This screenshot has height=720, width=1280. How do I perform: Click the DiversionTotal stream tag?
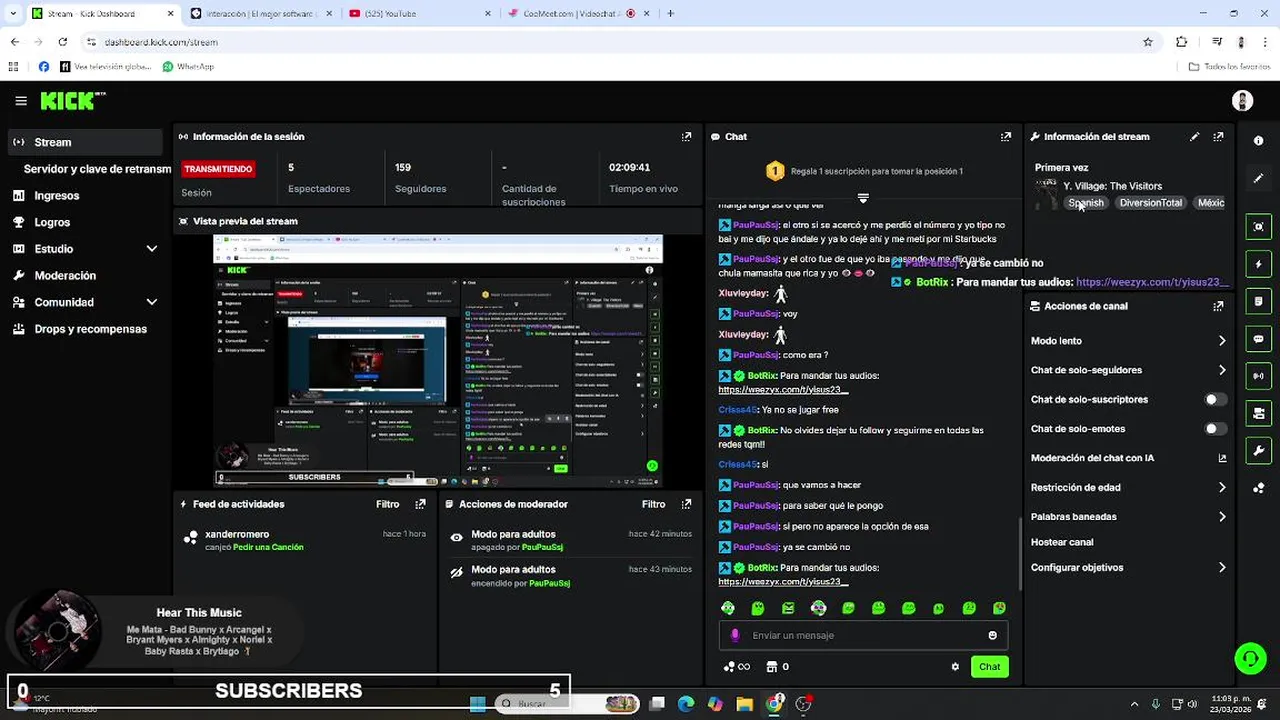[1150, 203]
